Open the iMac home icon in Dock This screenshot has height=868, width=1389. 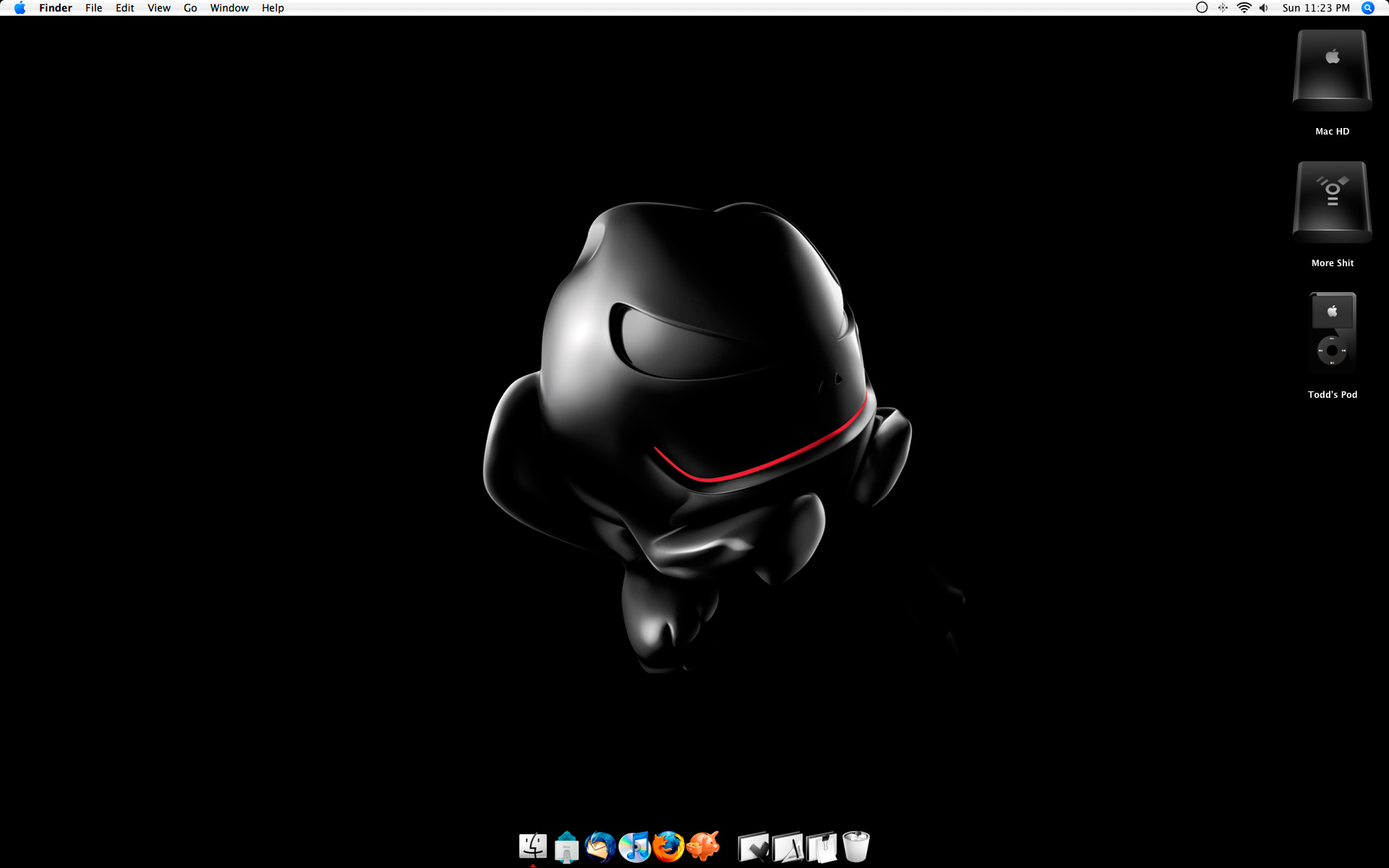click(x=567, y=847)
